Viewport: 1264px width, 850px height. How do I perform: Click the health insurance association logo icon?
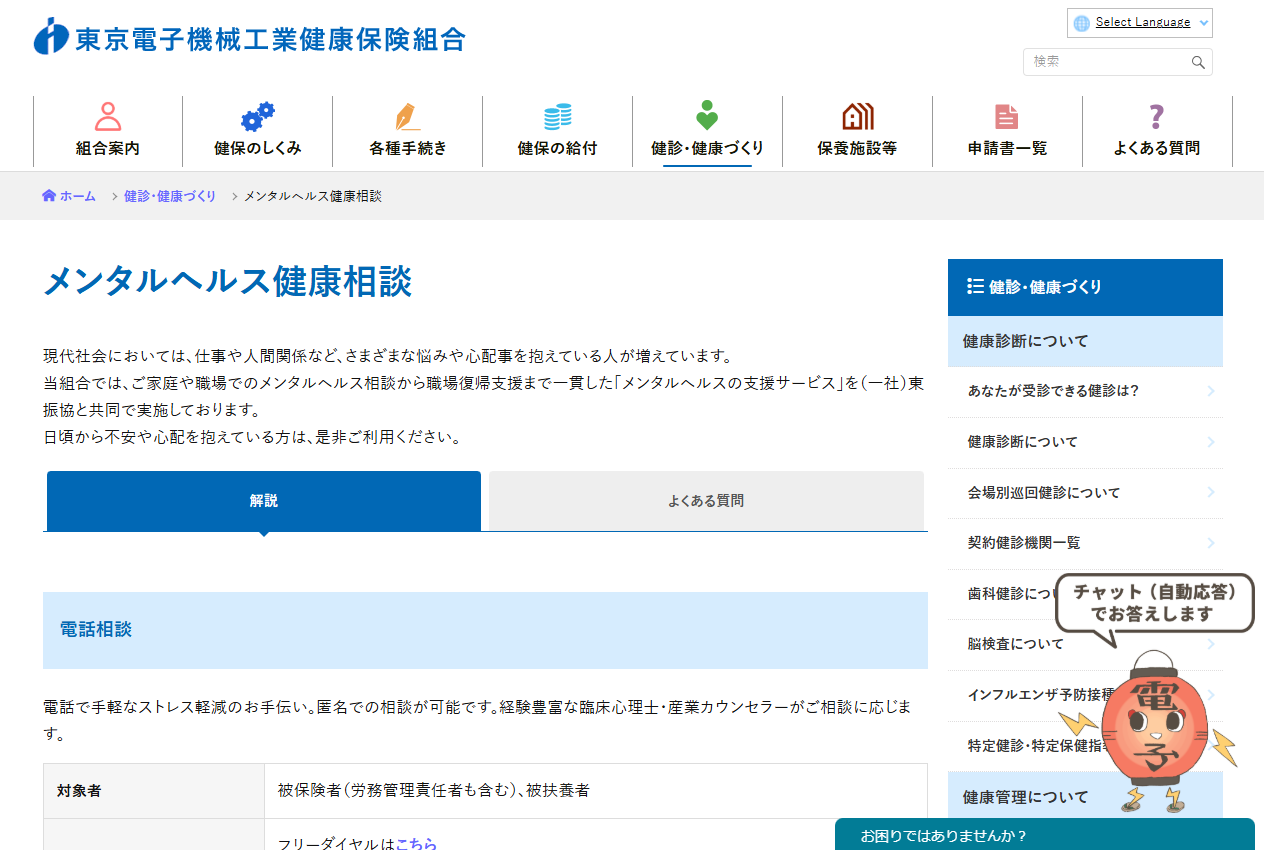coord(51,37)
